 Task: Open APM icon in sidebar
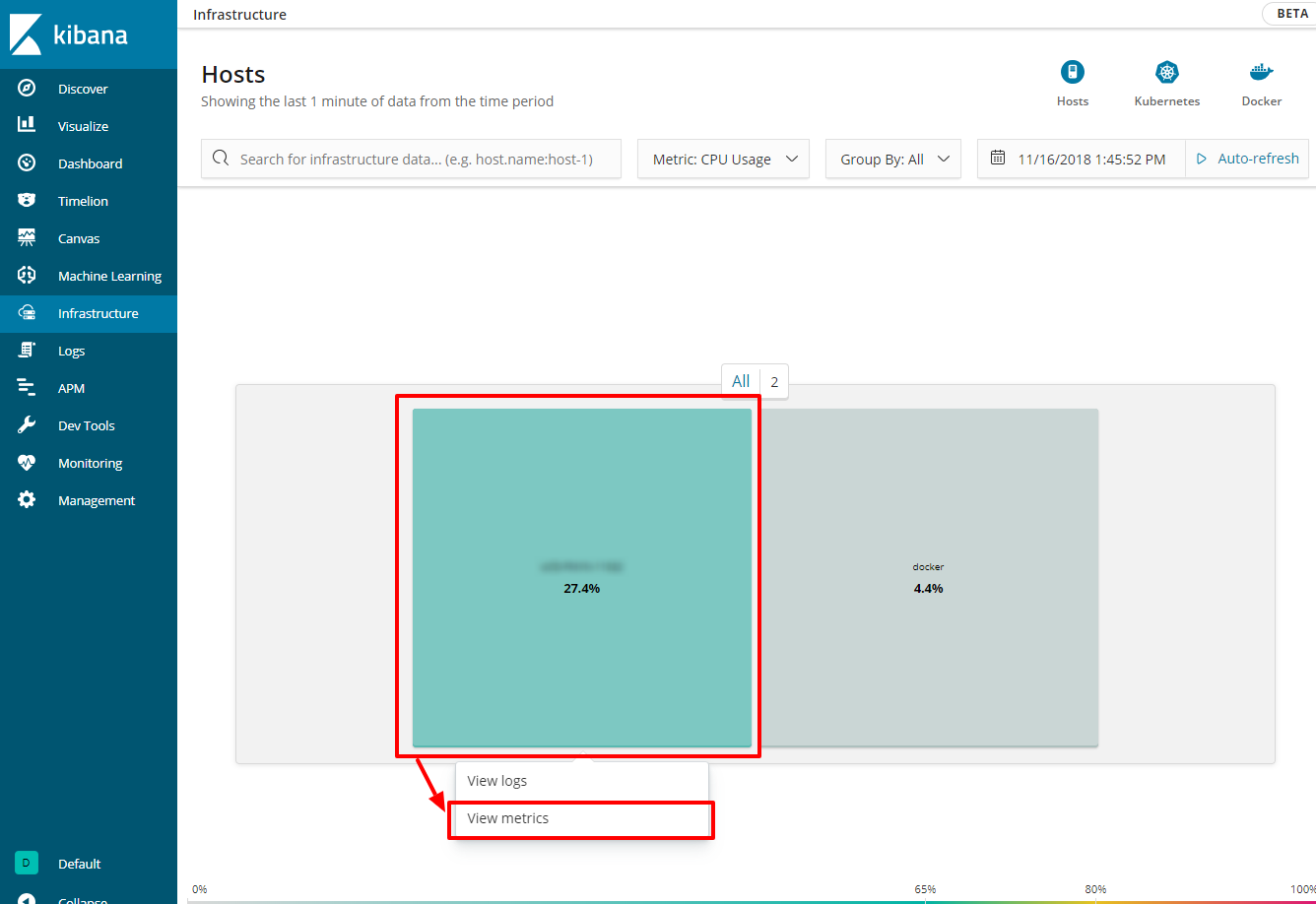coord(27,388)
